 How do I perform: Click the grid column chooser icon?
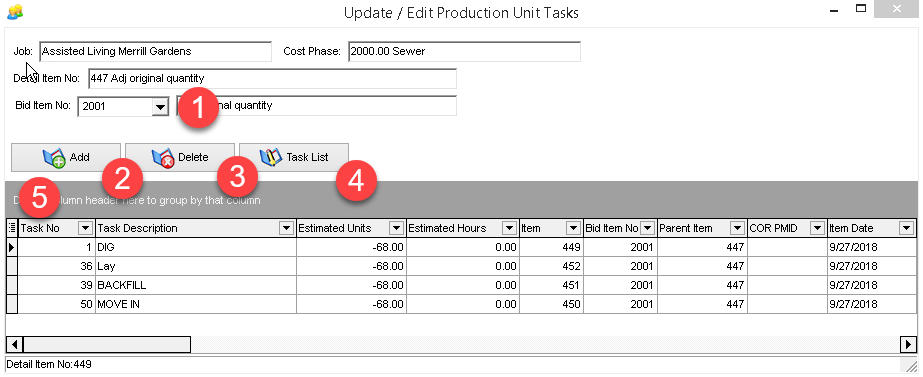click(x=12, y=228)
